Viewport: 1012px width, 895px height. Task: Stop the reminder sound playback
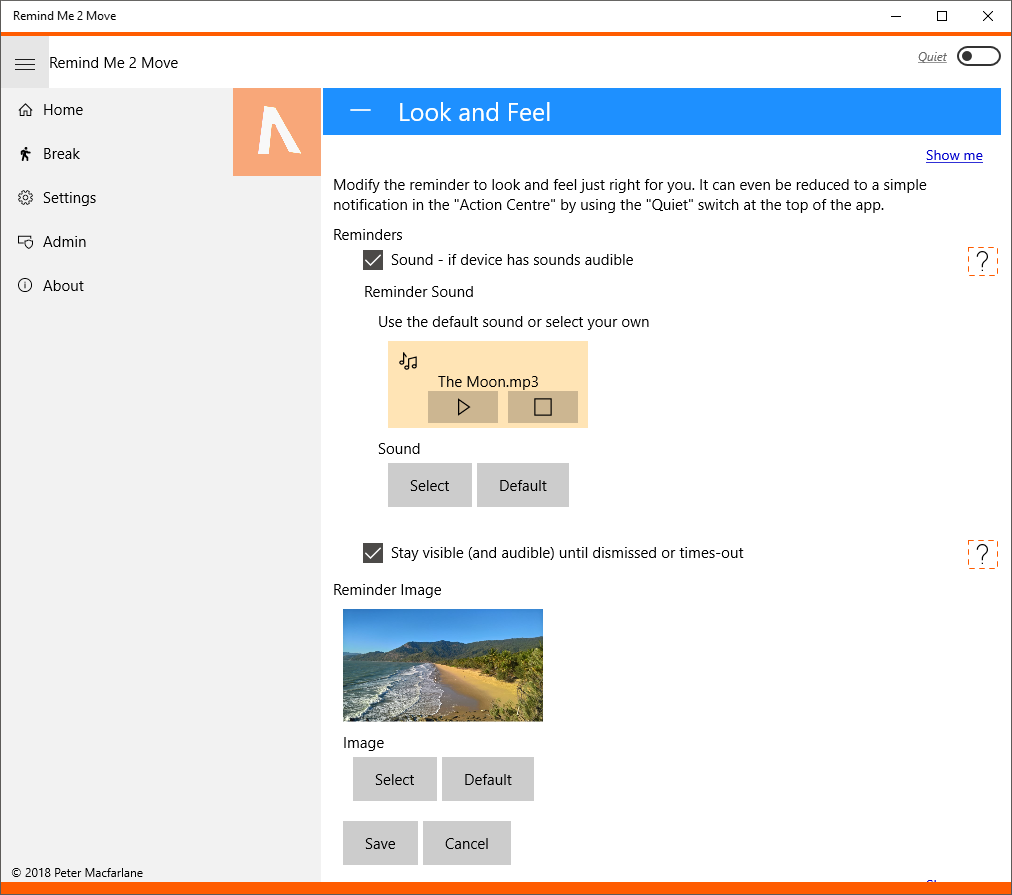(543, 407)
